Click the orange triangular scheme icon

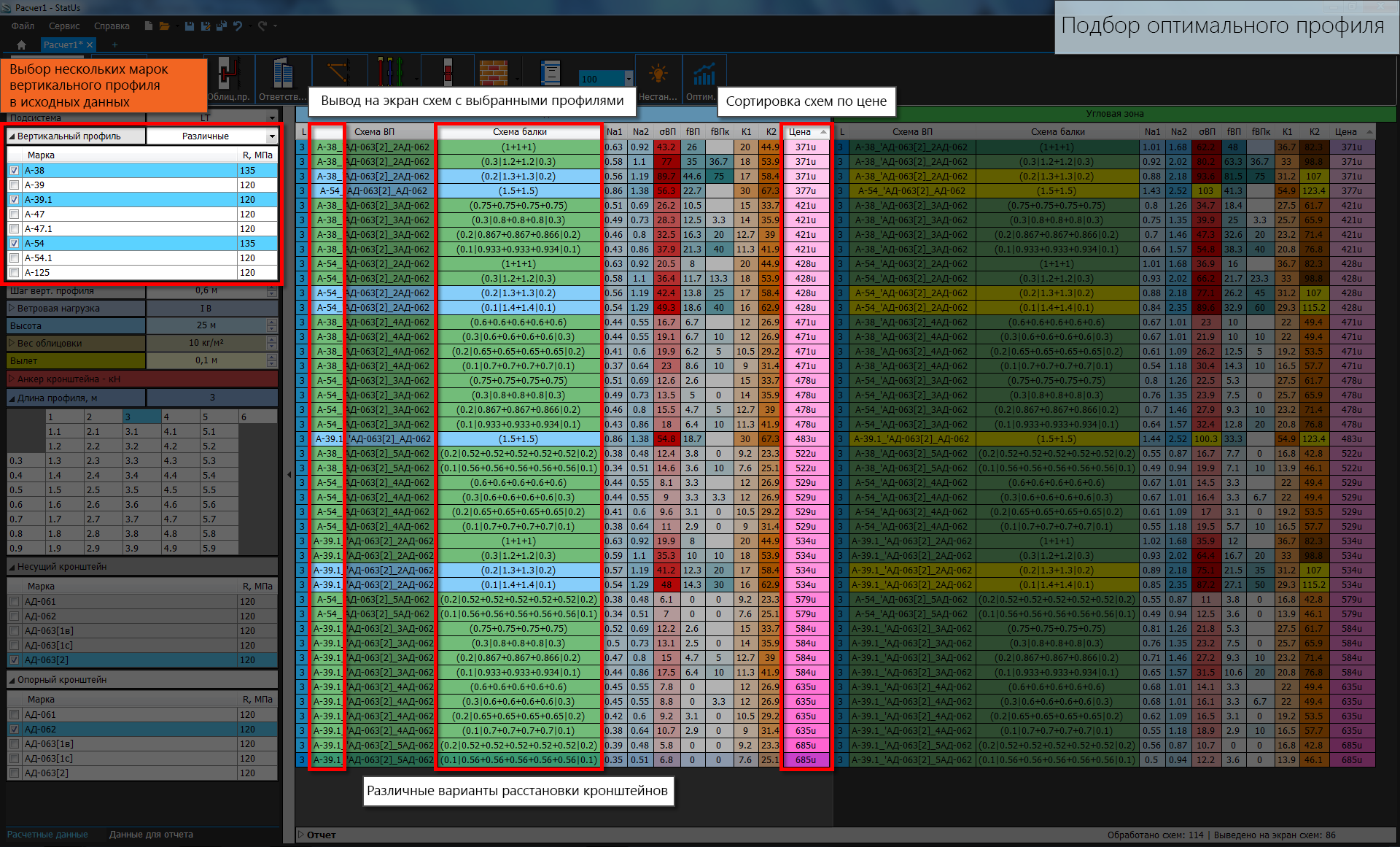point(338,73)
